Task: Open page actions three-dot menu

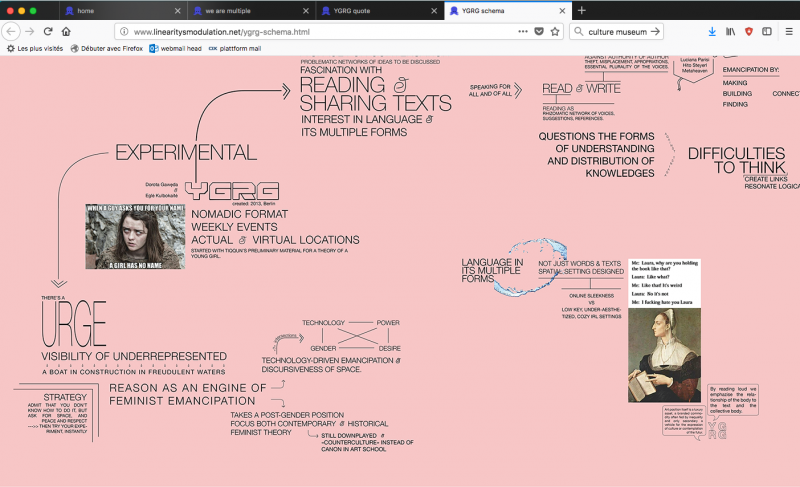Action: click(x=522, y=32)
